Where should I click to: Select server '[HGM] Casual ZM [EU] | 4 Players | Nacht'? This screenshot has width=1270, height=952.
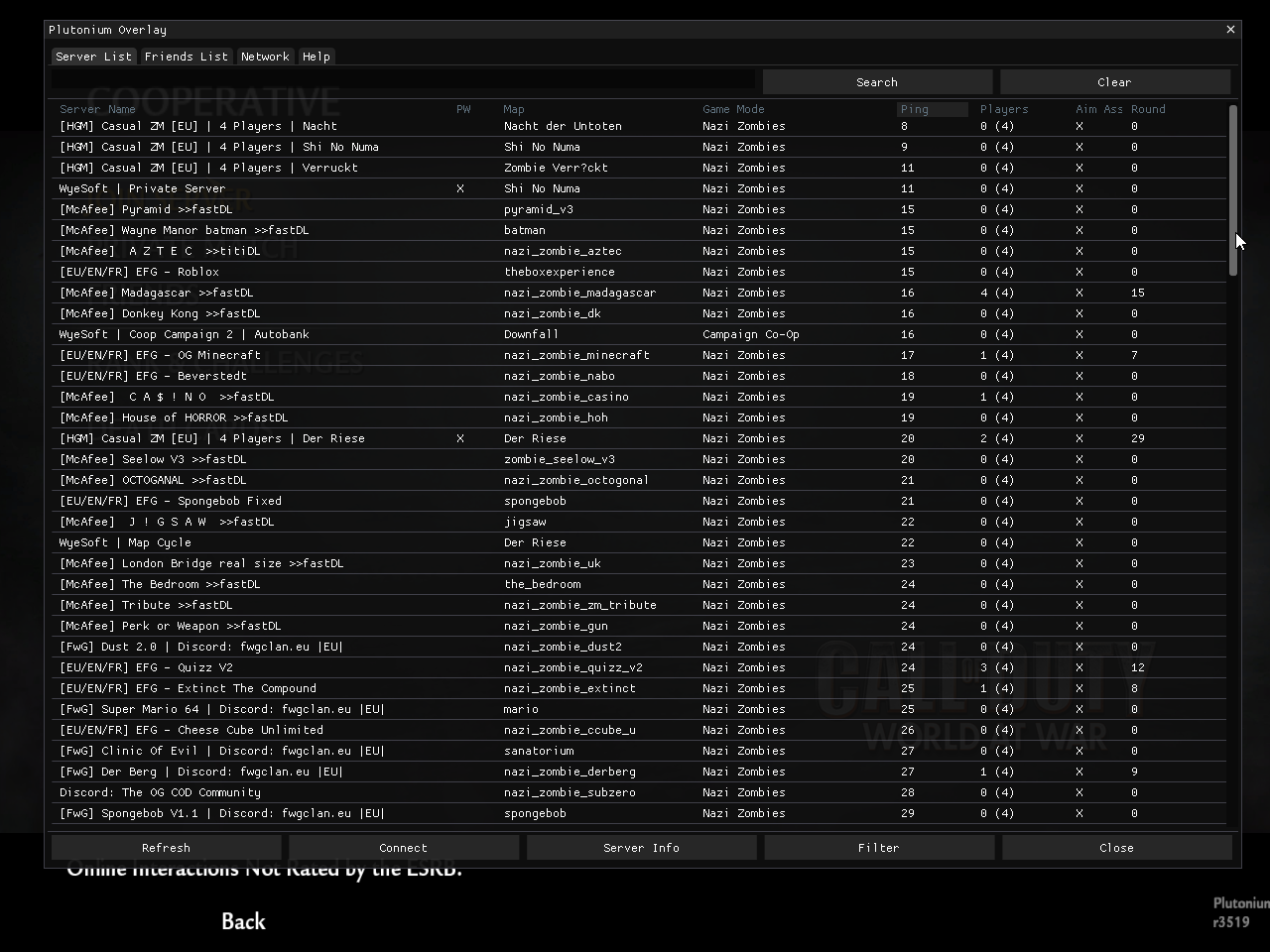(639, 126)
